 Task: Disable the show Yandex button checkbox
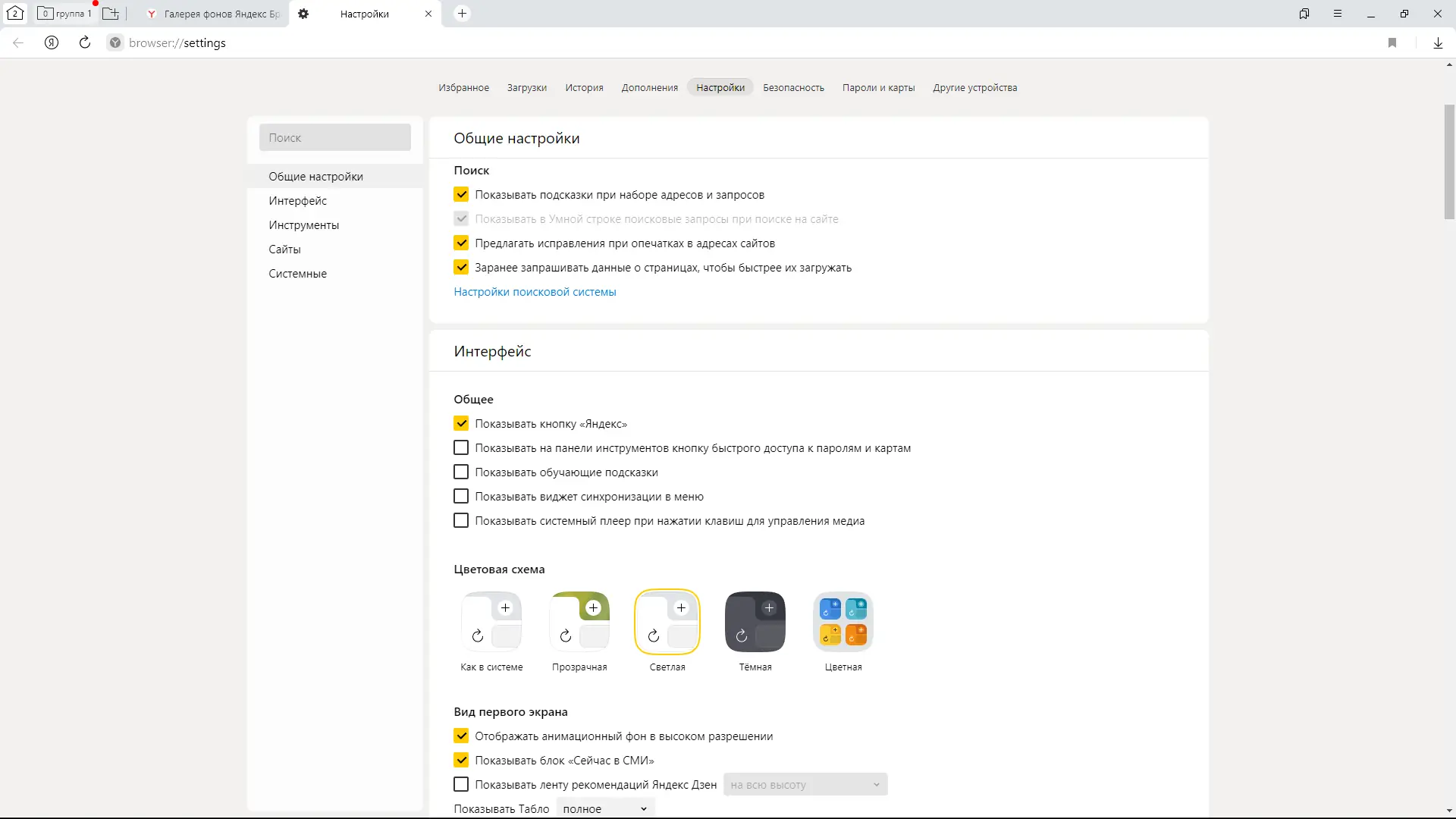pos(461,424)
